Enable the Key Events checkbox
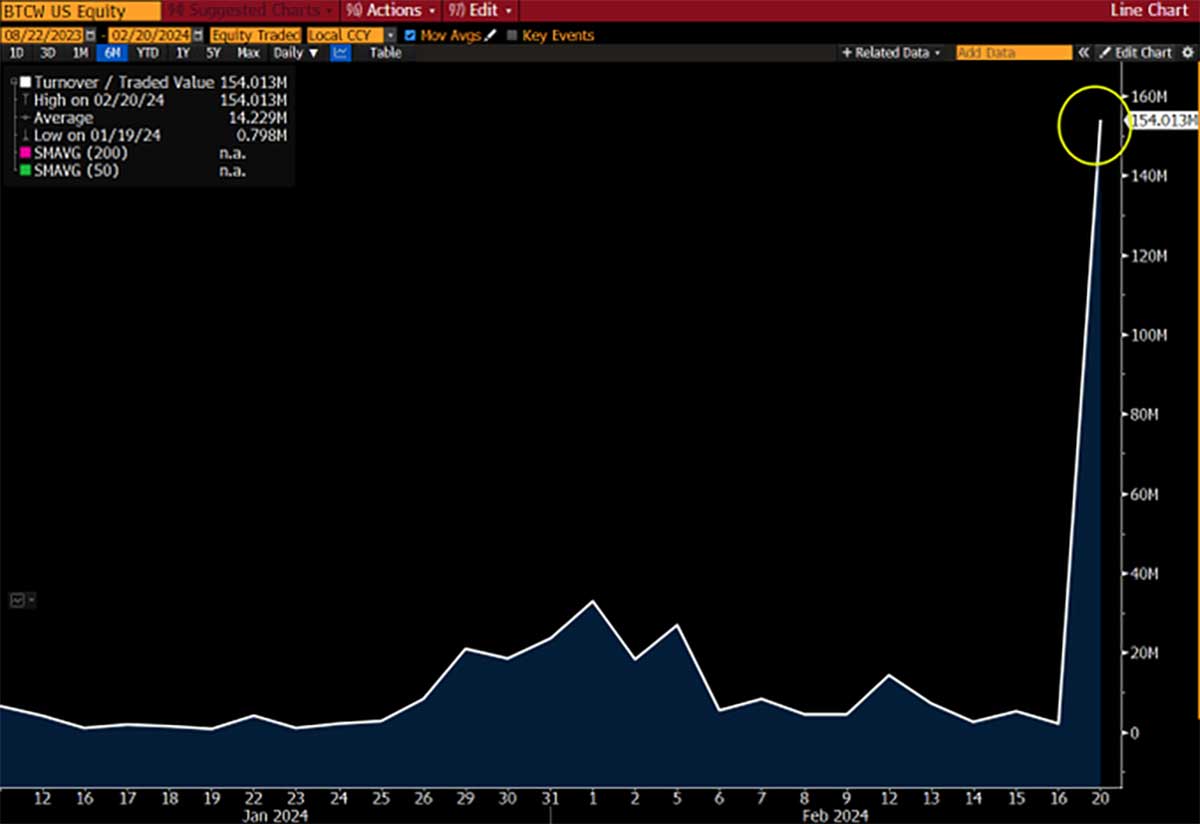Screen dimensions: 1200x824 (512, 35)
